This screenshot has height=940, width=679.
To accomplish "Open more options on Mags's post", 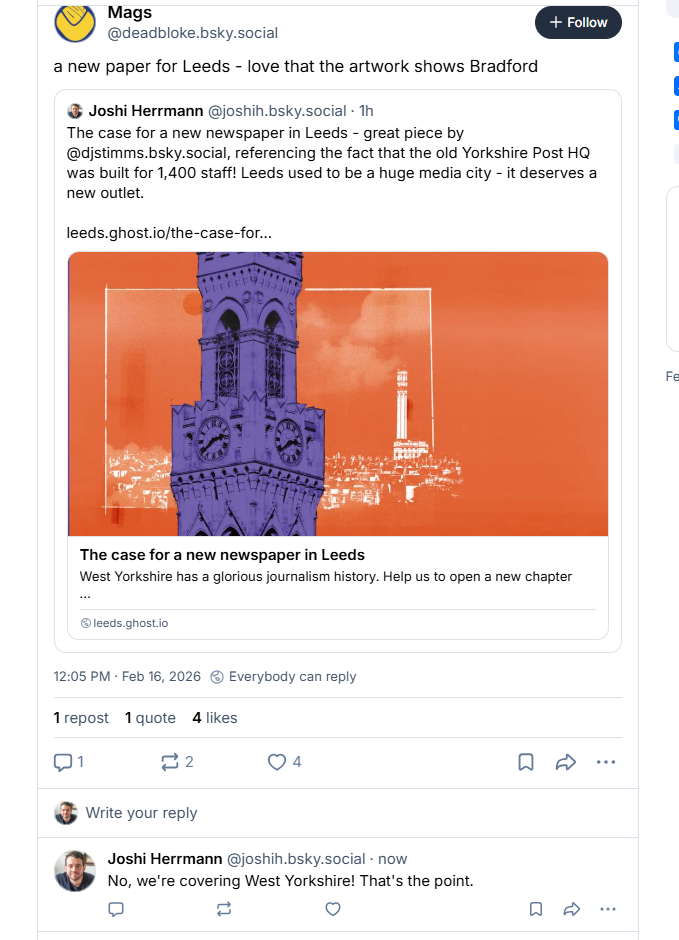I will [606, 762].
